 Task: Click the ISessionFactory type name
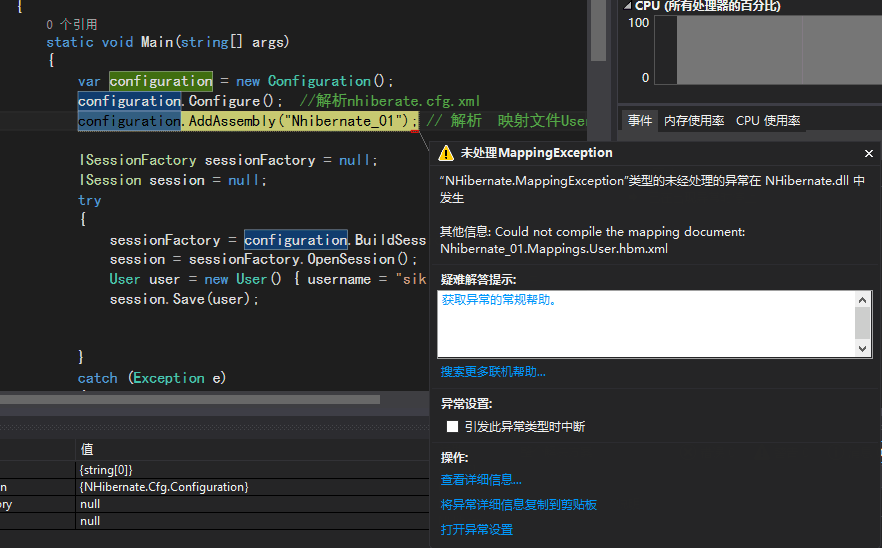coord(138,160)
